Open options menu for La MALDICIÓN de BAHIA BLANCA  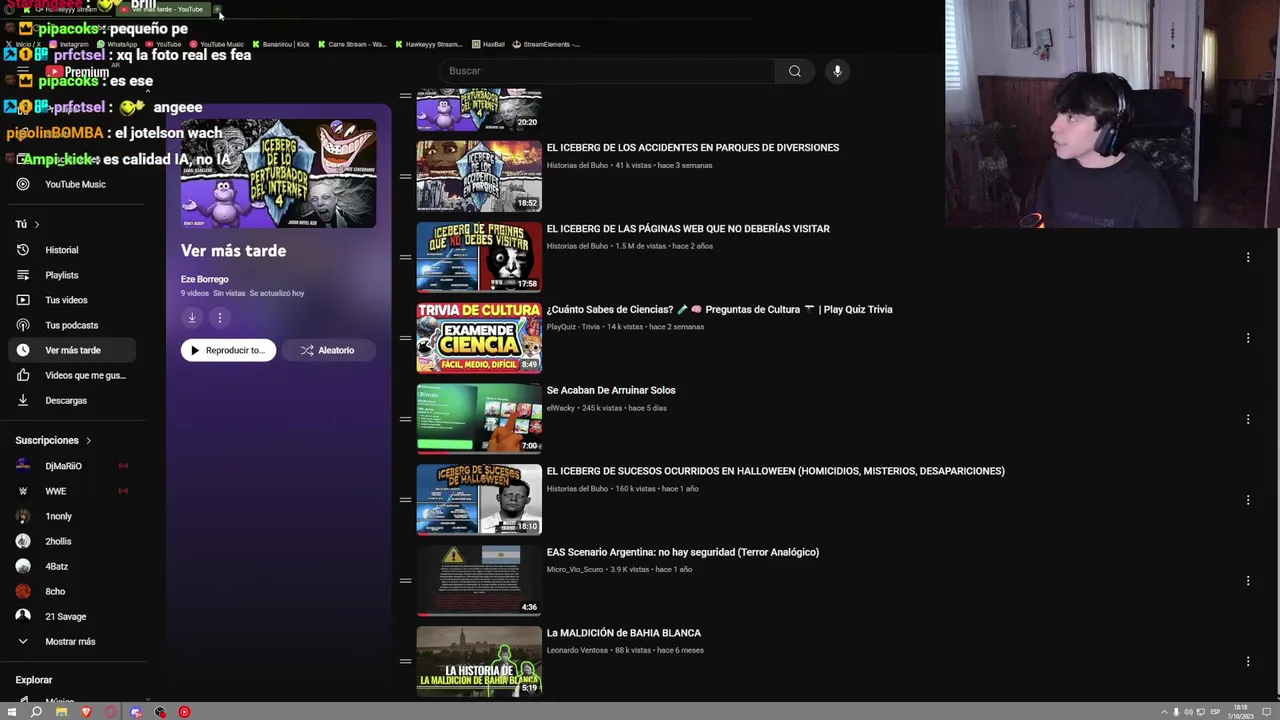coord(1248,661)
